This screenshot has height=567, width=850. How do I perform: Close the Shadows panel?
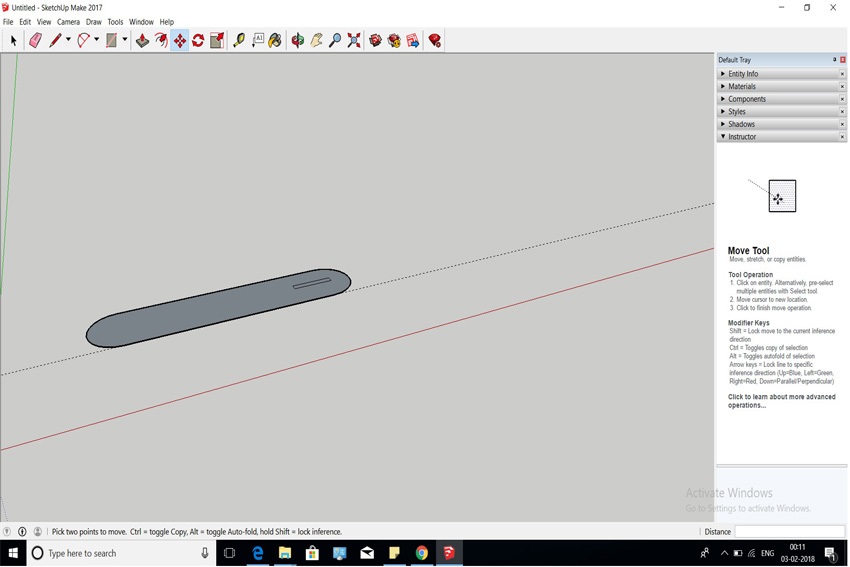(x=842, y=124)
